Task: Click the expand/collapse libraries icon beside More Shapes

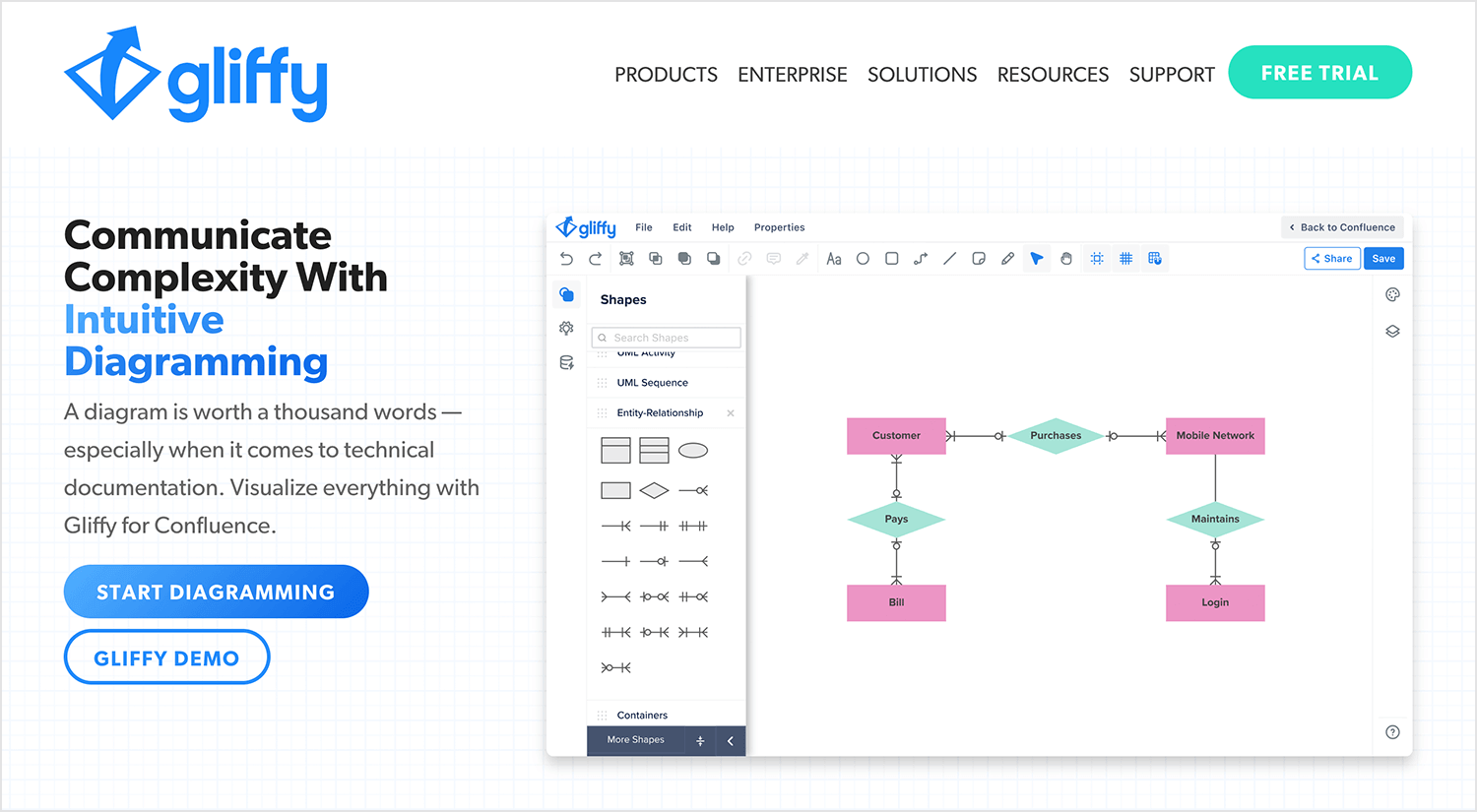Action: 700,741
